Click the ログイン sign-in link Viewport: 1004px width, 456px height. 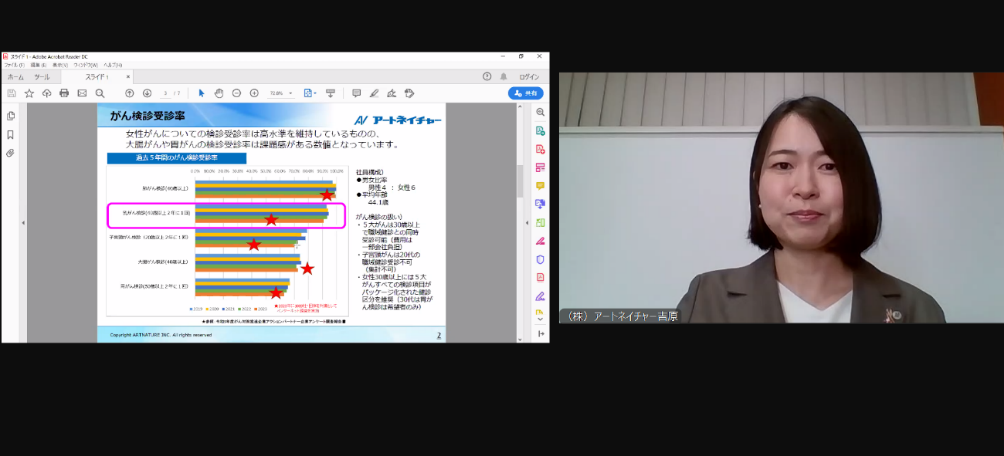(529, 76)
